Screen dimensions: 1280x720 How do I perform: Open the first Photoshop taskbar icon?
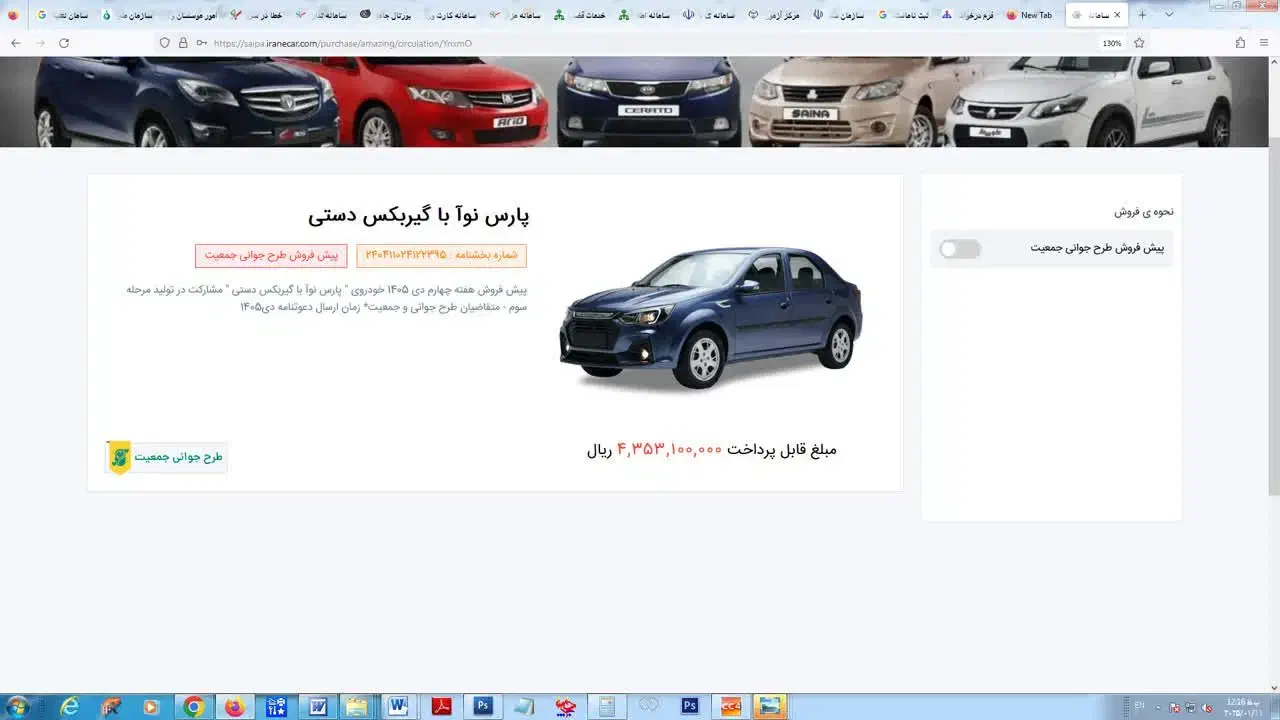tap(483, 707)
